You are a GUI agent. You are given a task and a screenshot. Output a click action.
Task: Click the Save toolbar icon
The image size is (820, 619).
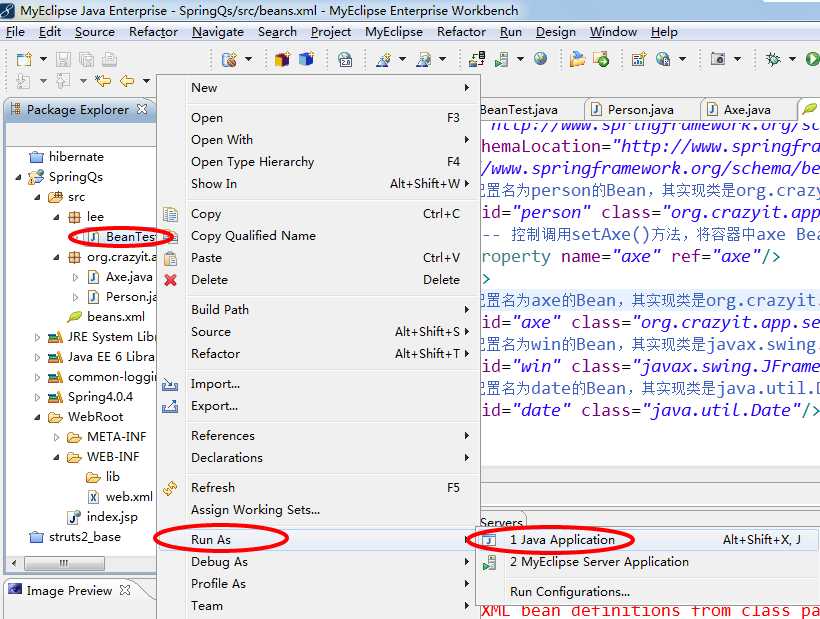point(63,59)
